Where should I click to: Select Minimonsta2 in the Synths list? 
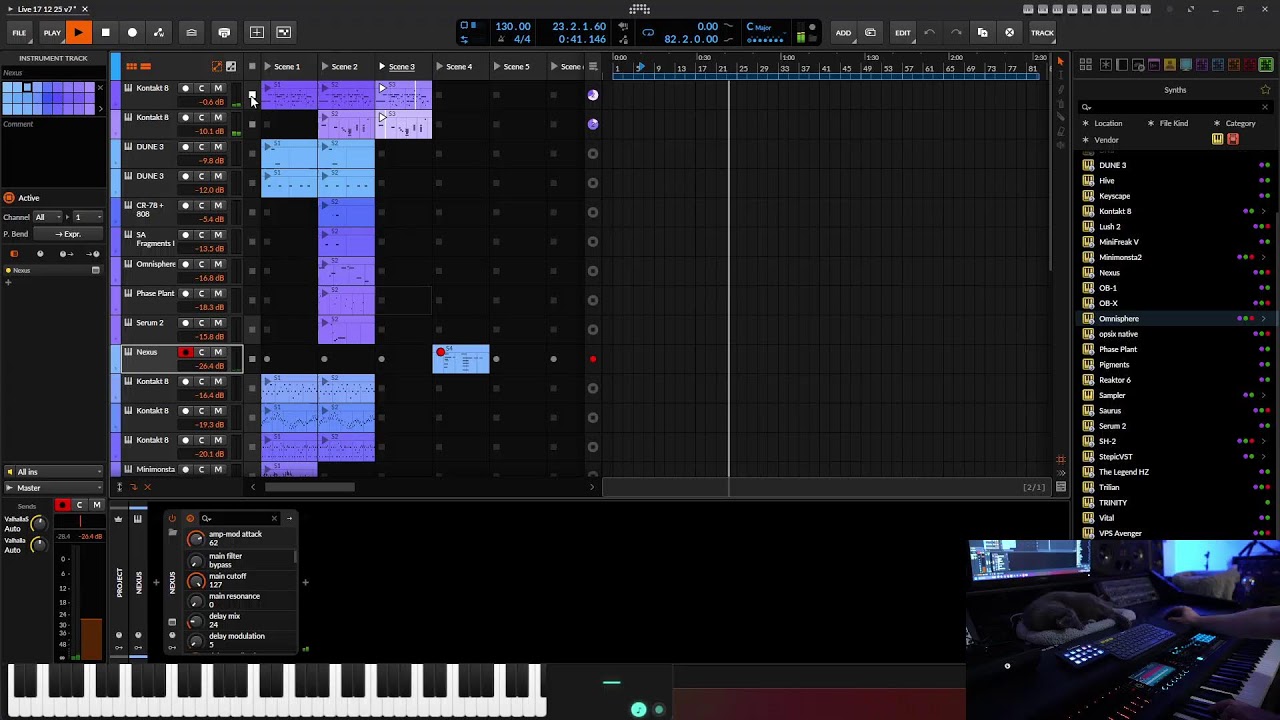(x=1120, y=257)
